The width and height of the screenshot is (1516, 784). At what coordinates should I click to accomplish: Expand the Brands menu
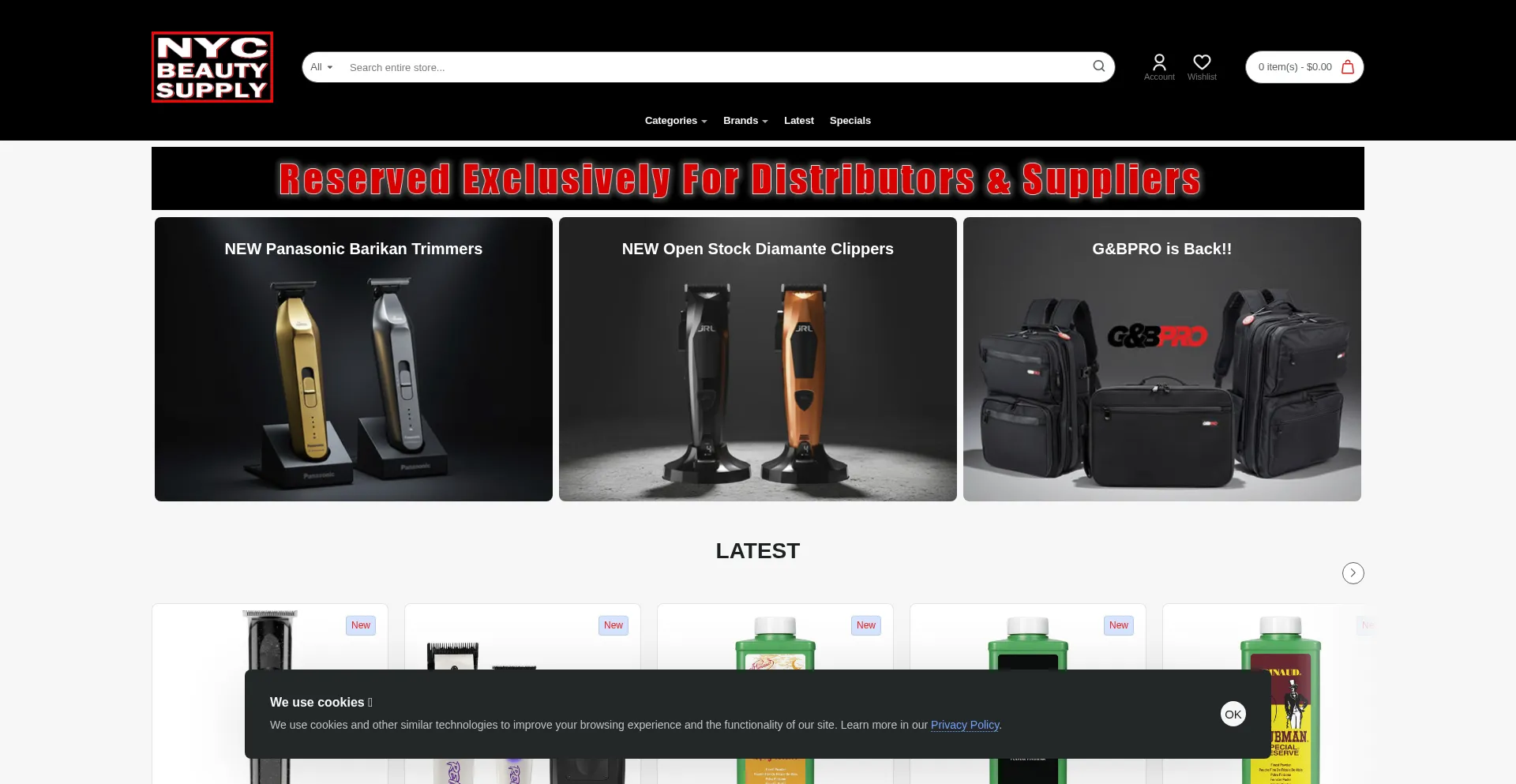click(x=745, y=121)
